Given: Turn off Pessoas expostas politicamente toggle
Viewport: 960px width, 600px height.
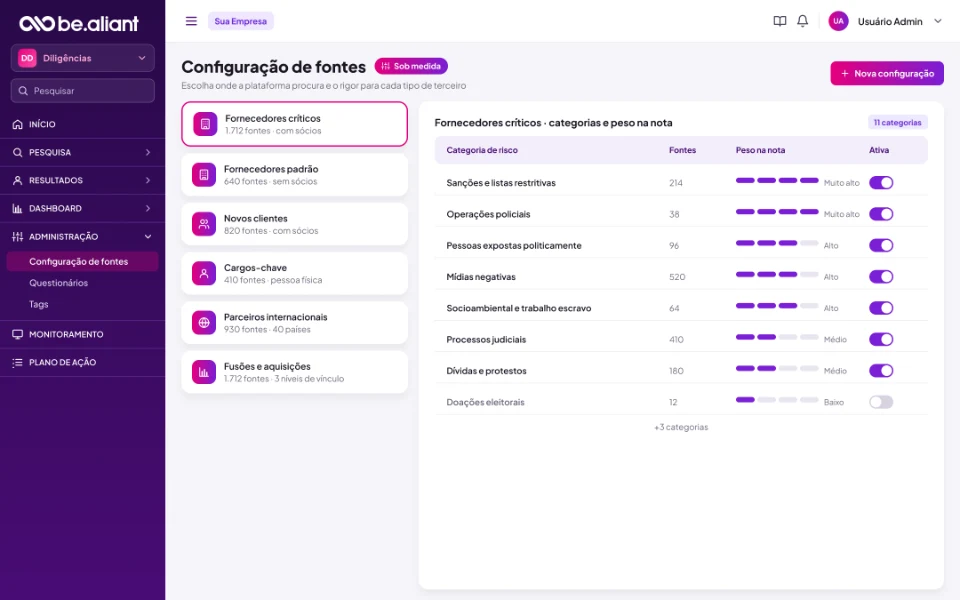Looking at the screenshot, I should coord(881,246).
